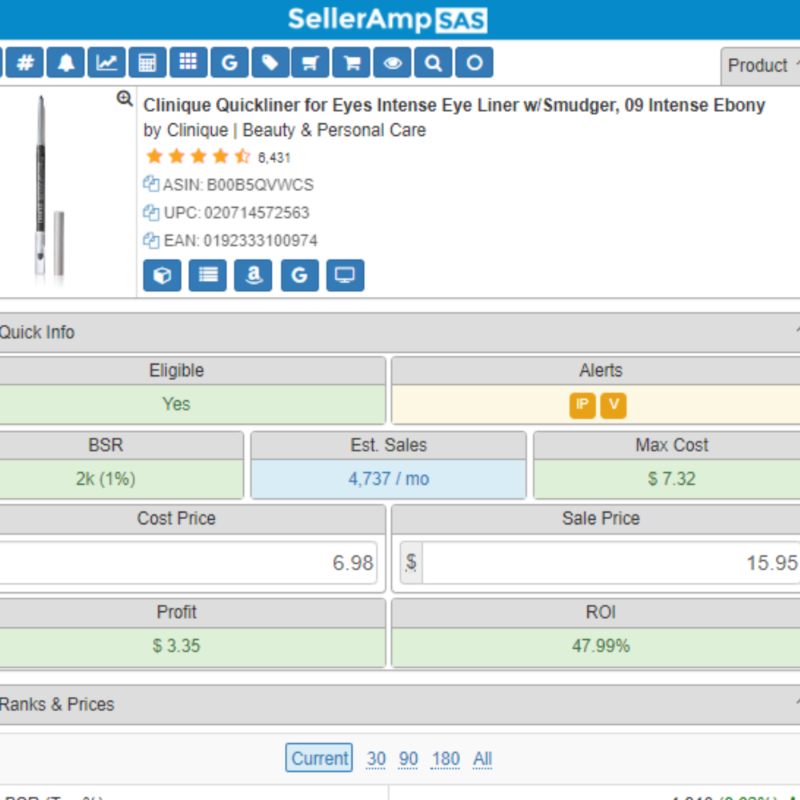
Task: Click the Eligible Yes value
Action: click(x=177, y=404)
